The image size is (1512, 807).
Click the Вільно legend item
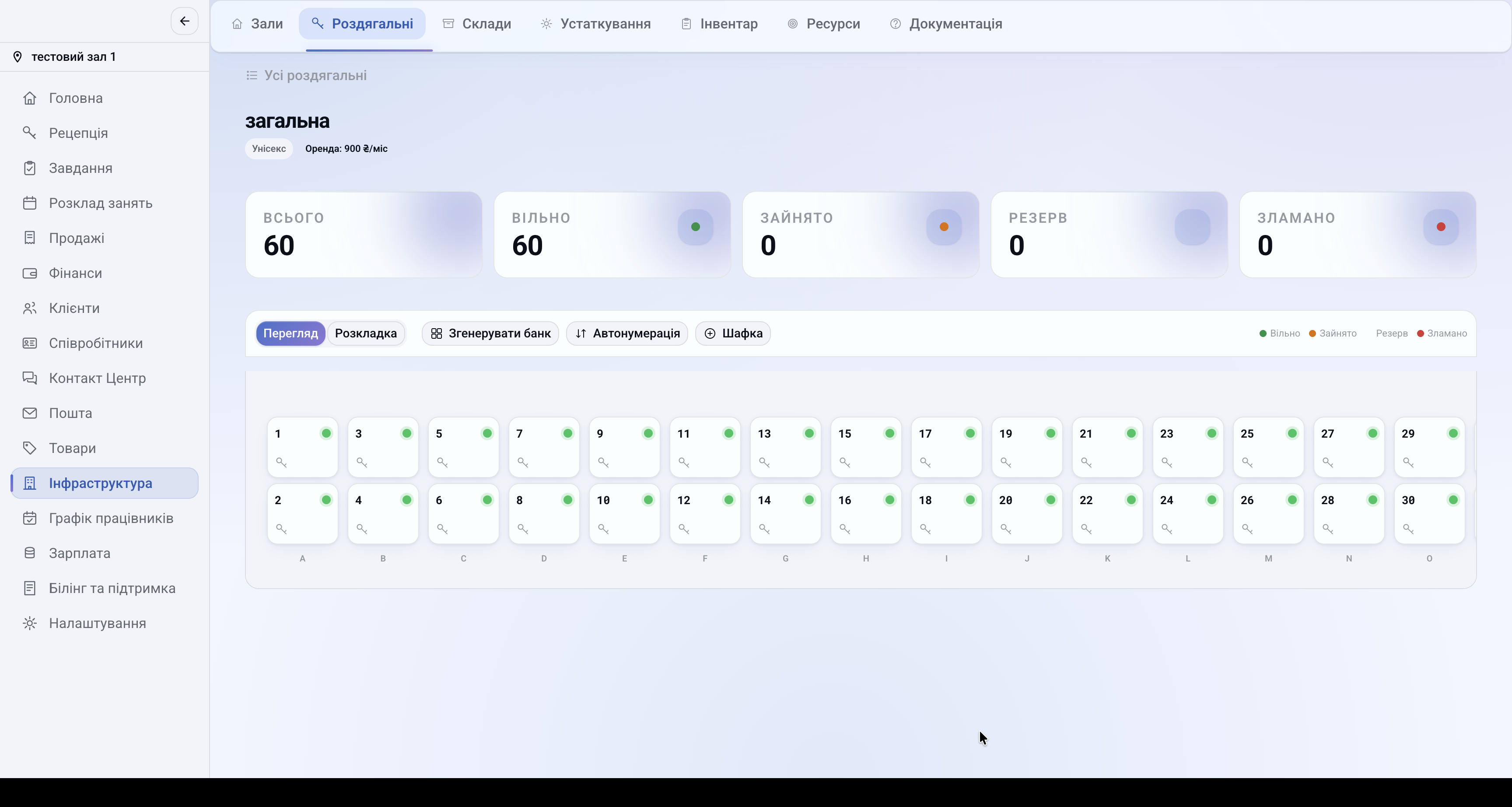click(1280, 333)
